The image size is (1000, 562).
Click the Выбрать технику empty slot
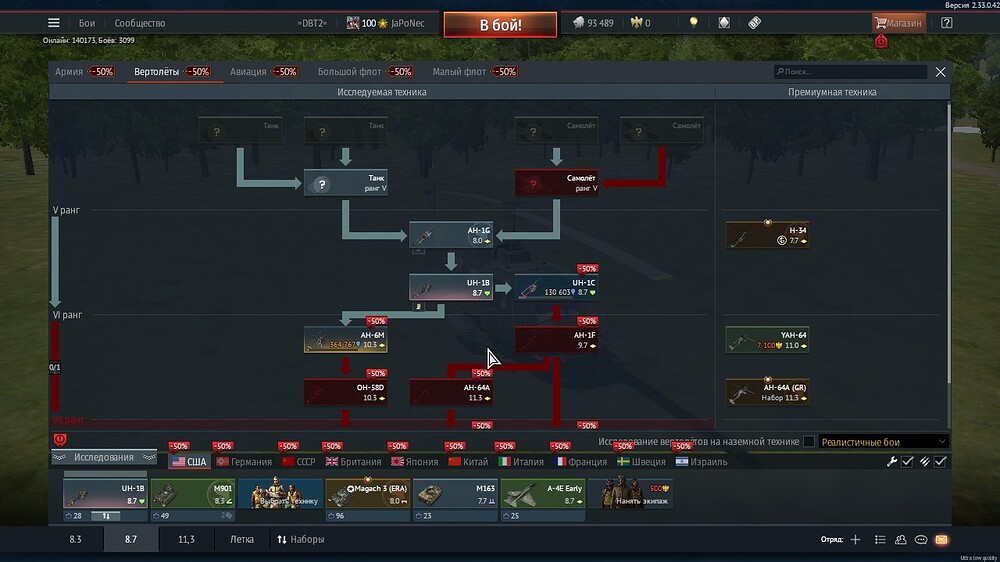coord(280,494)
